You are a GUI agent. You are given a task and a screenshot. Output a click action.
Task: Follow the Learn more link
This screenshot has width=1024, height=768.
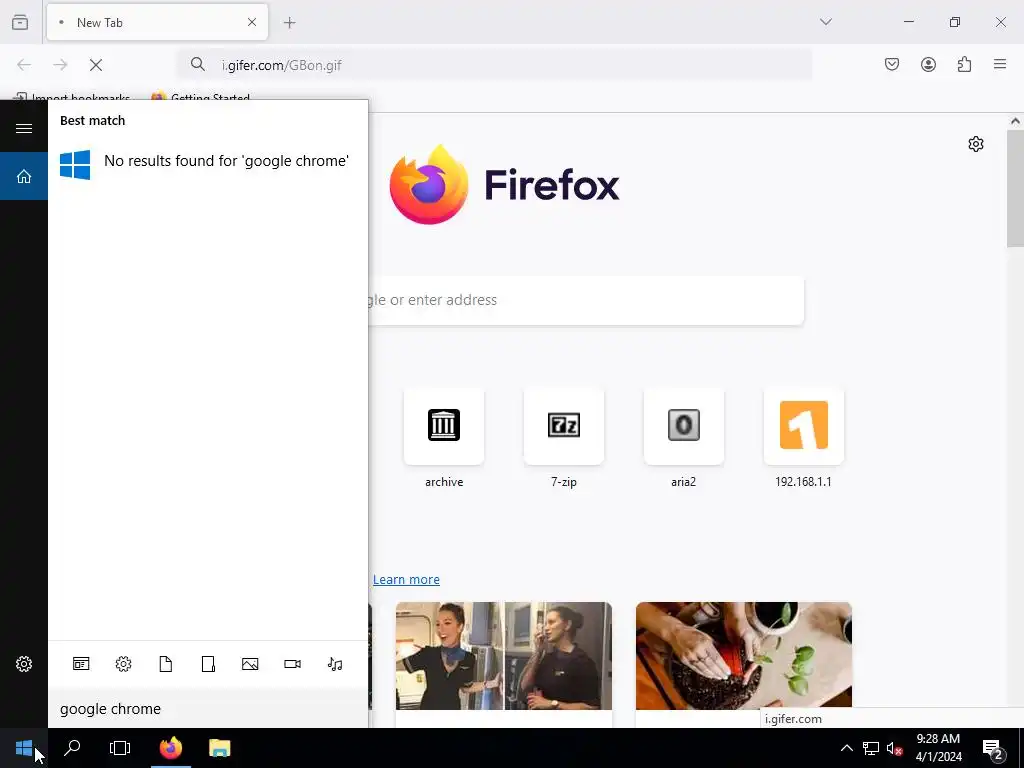(406, 579)
